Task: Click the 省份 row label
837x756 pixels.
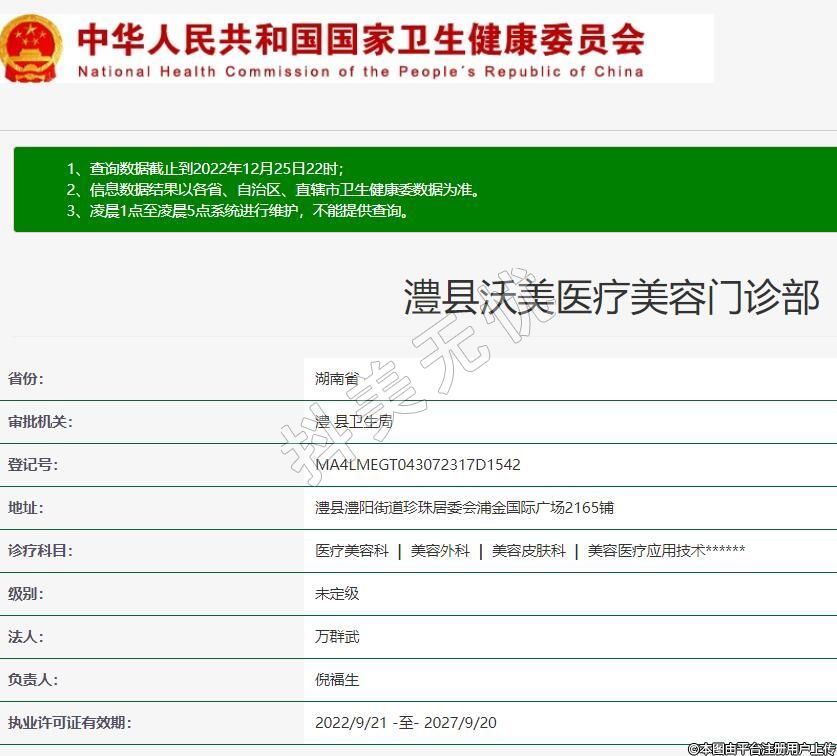Action: click(x=26, y=379)
